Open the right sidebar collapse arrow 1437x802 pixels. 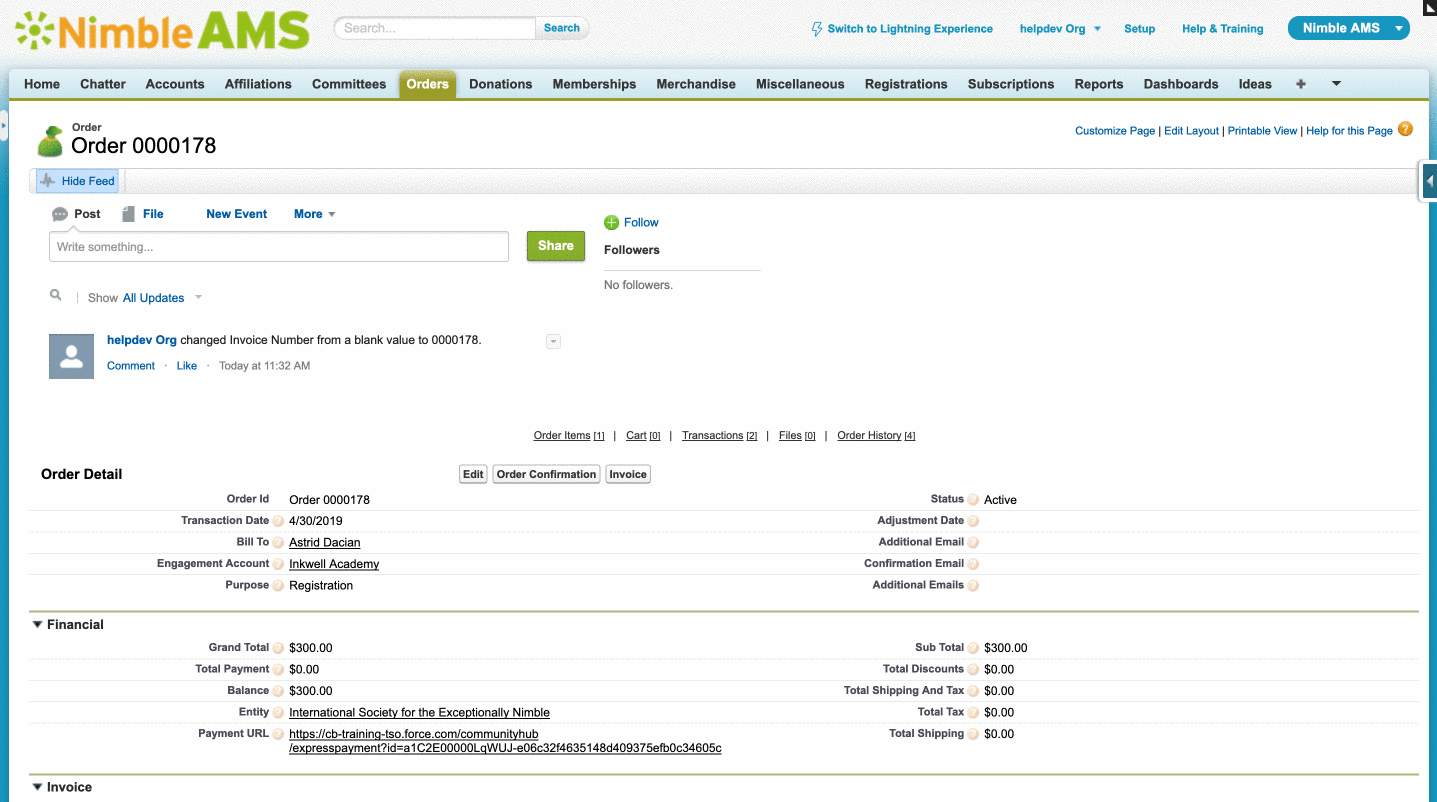[x=1429, y=181]
